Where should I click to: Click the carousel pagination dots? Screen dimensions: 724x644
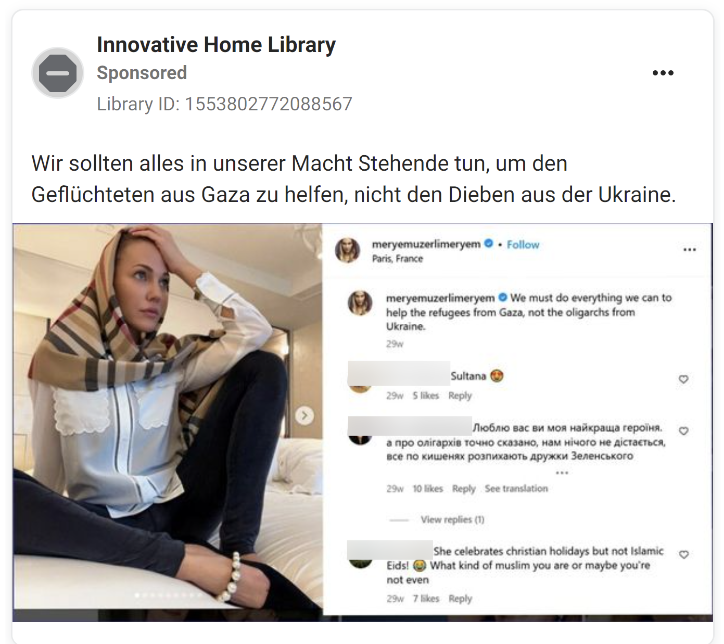tap(168, 596)
